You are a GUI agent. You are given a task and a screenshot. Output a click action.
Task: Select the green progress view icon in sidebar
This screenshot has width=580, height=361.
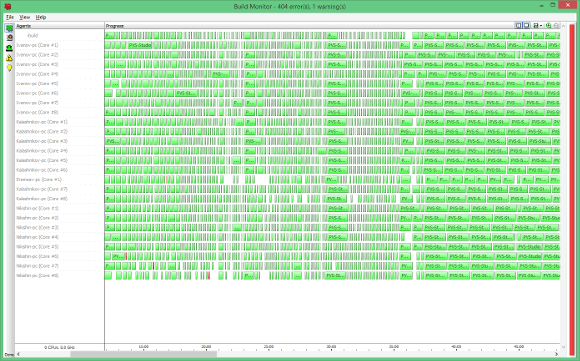(9, 28)
